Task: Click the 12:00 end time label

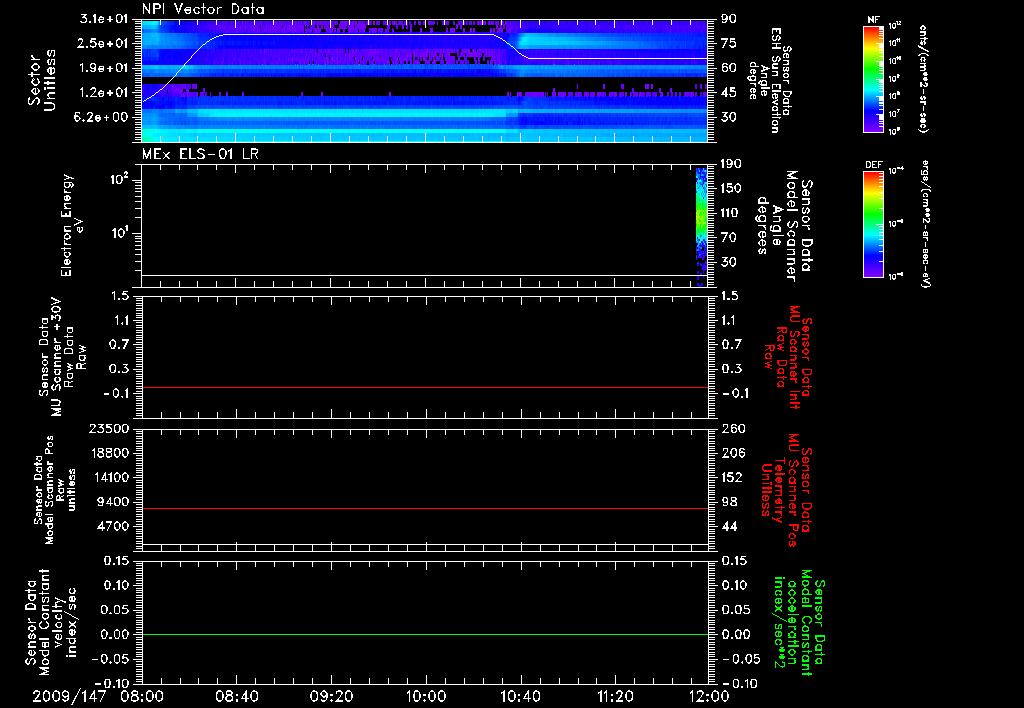Action: point(708,695)
